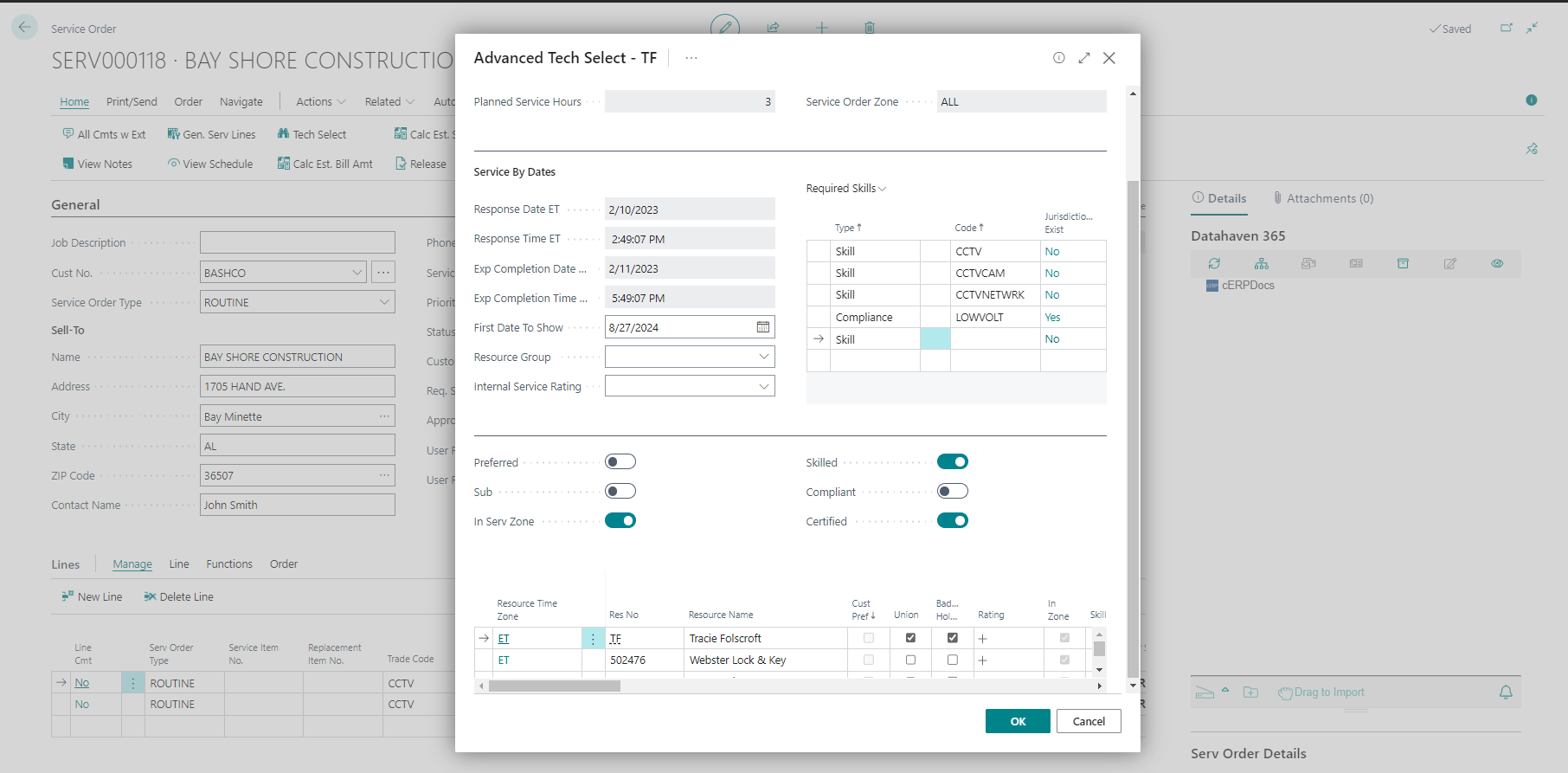This screenshot has height=773, width=1568.
Task: Click the Cancel button
Action: (x=1089, y=721)
